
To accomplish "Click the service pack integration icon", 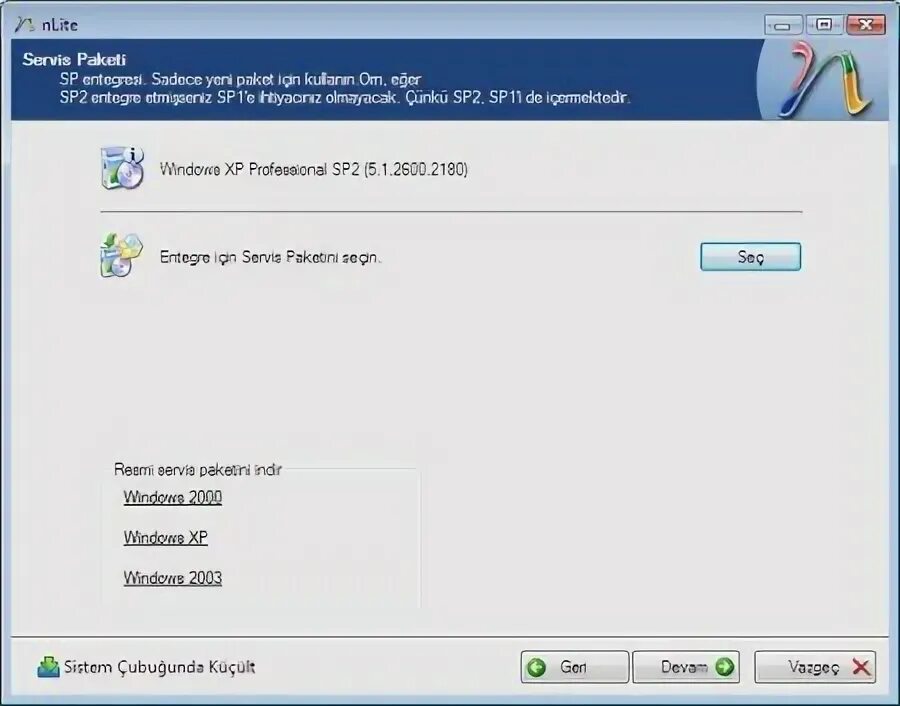I will [x=121, y=255].
